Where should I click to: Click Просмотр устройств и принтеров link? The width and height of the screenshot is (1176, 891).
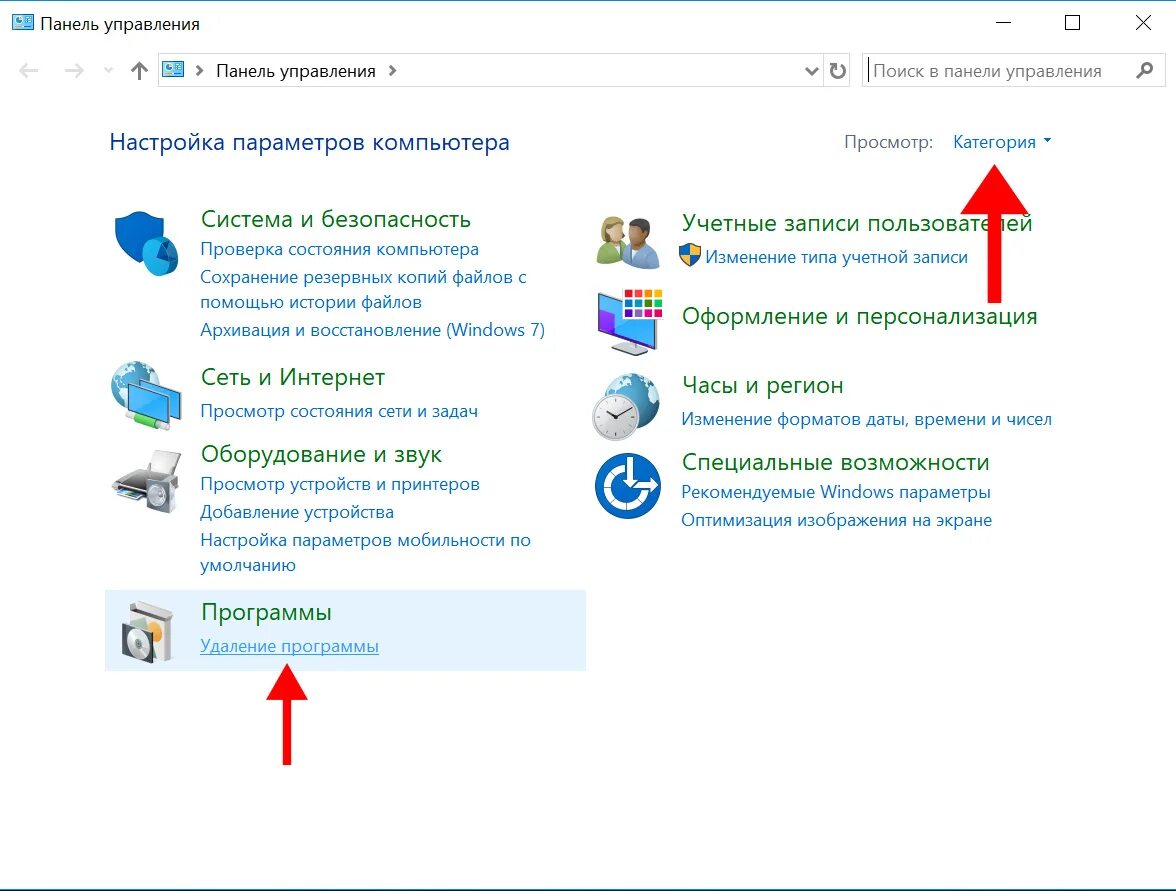click(340, 484)
